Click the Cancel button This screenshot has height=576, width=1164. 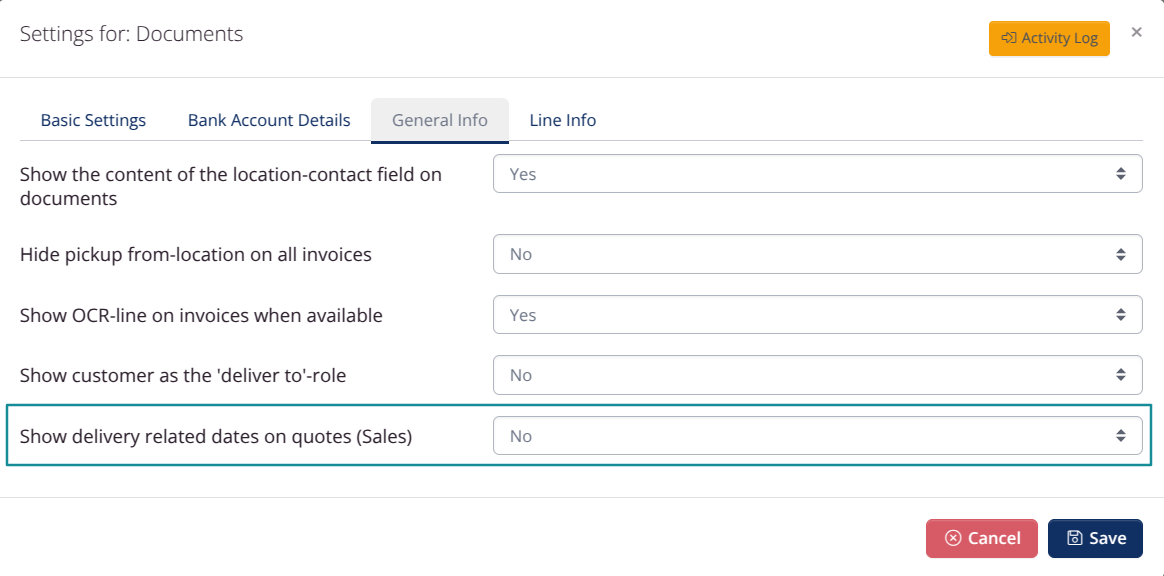click(982, 538)
